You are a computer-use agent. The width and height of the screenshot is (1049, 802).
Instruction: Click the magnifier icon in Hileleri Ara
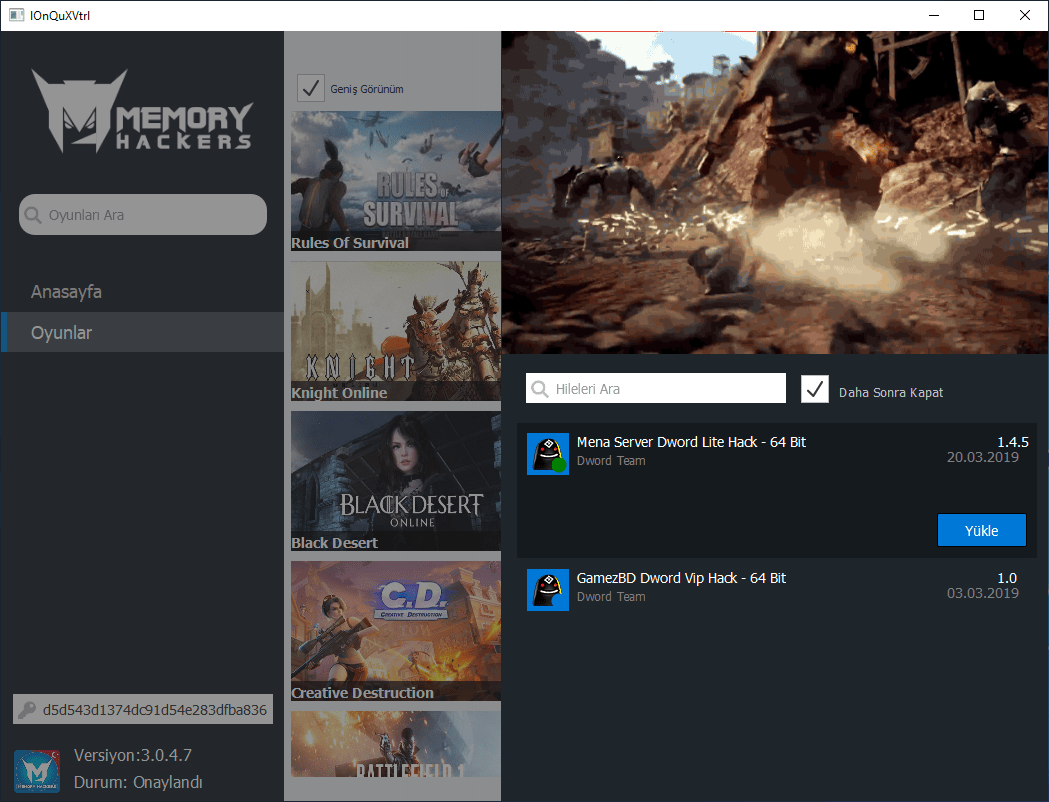pyautogui.click(x=539, y=389)
